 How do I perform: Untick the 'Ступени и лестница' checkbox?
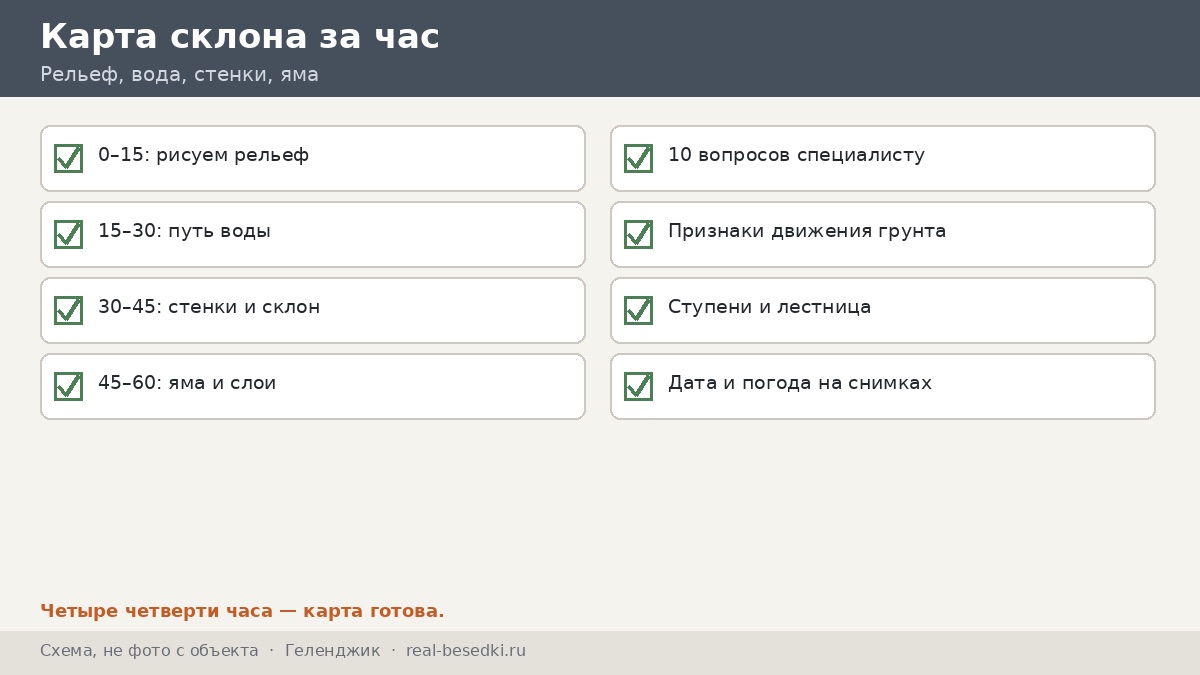(x=638, y=310)
